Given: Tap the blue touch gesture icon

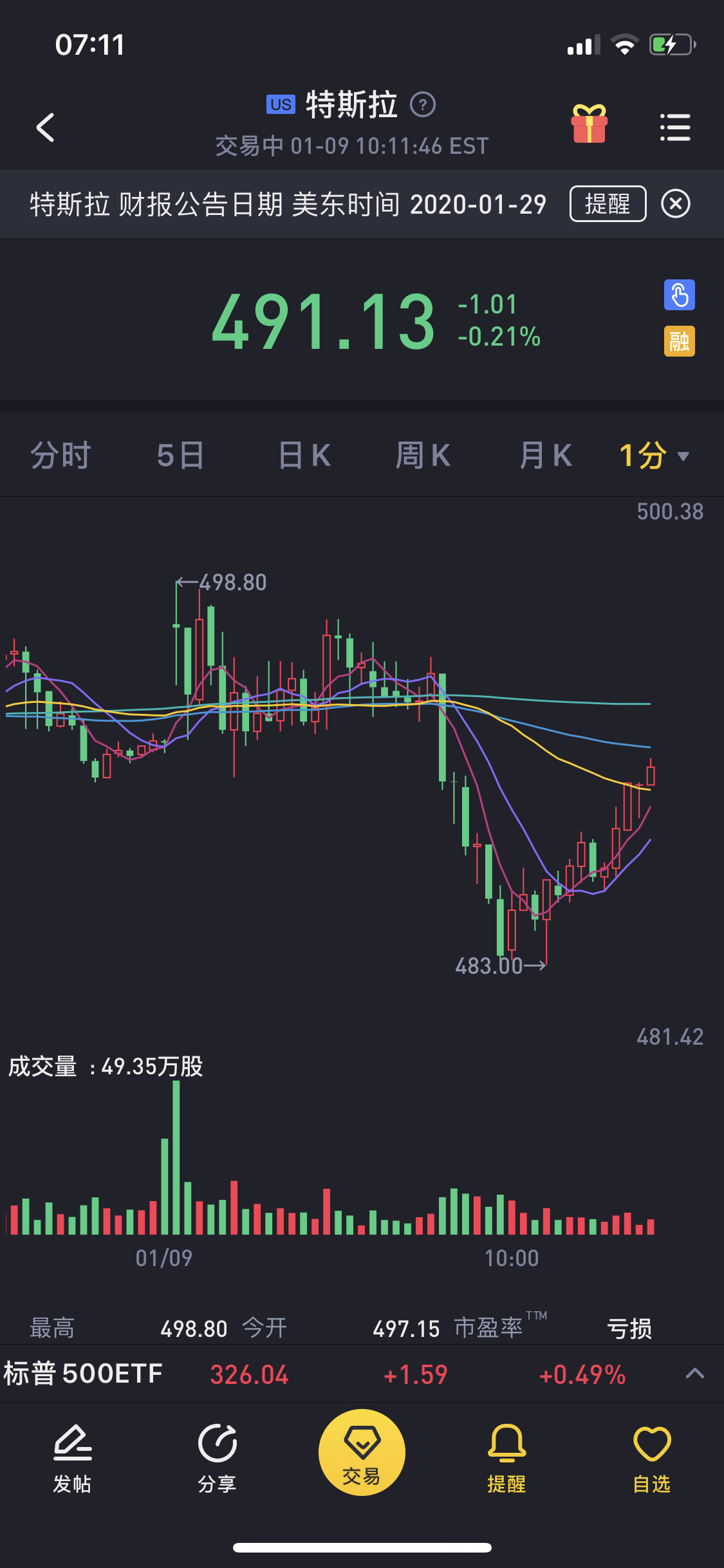Looking at the screenshot, I should point(679,295).
